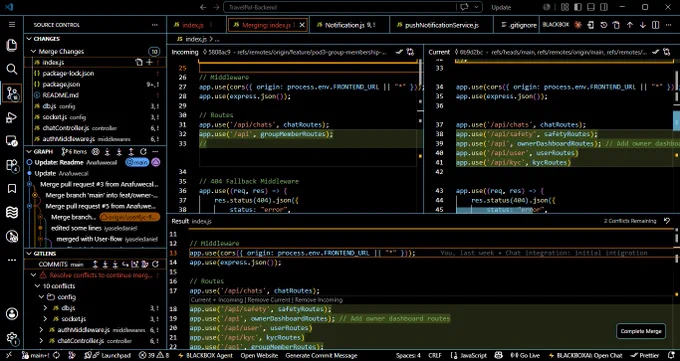Select package-lock.json in Merge Changes
Image resolution: width=680 pixels, height=361 pixels.
[x=95, y=73]
